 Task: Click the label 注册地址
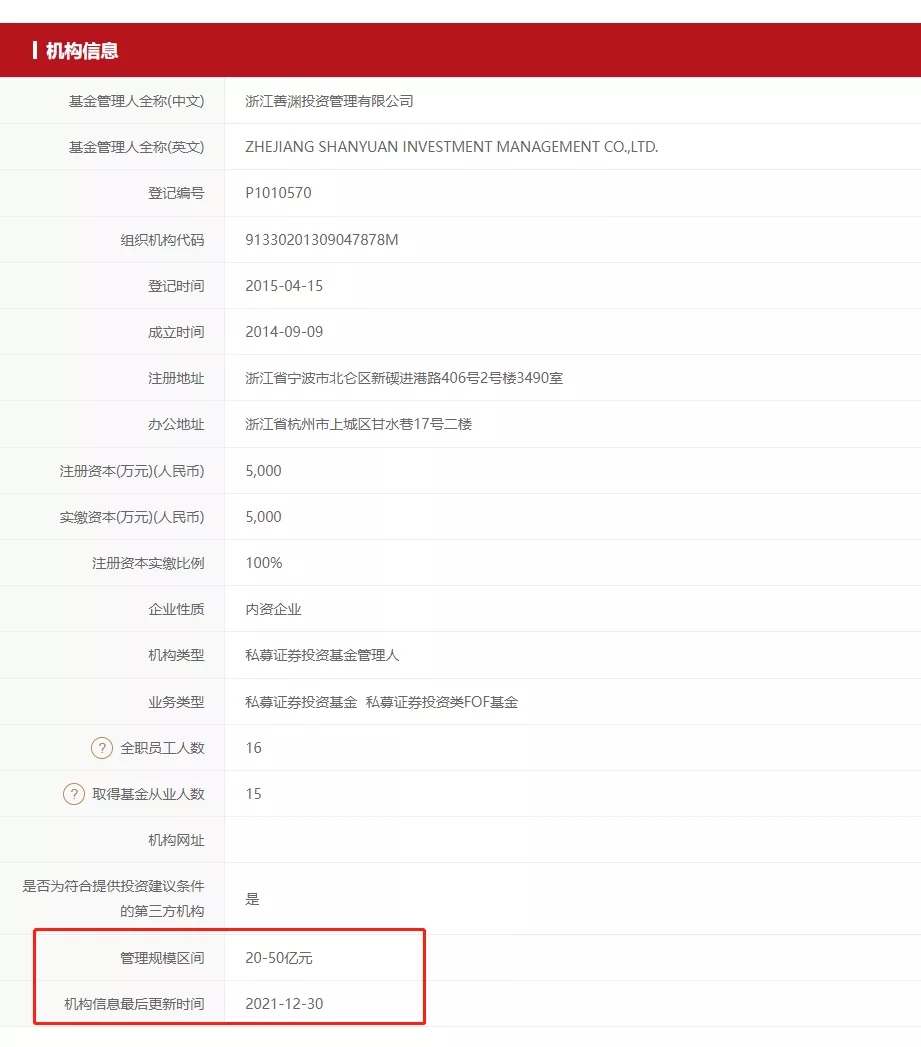pos(176,378)
